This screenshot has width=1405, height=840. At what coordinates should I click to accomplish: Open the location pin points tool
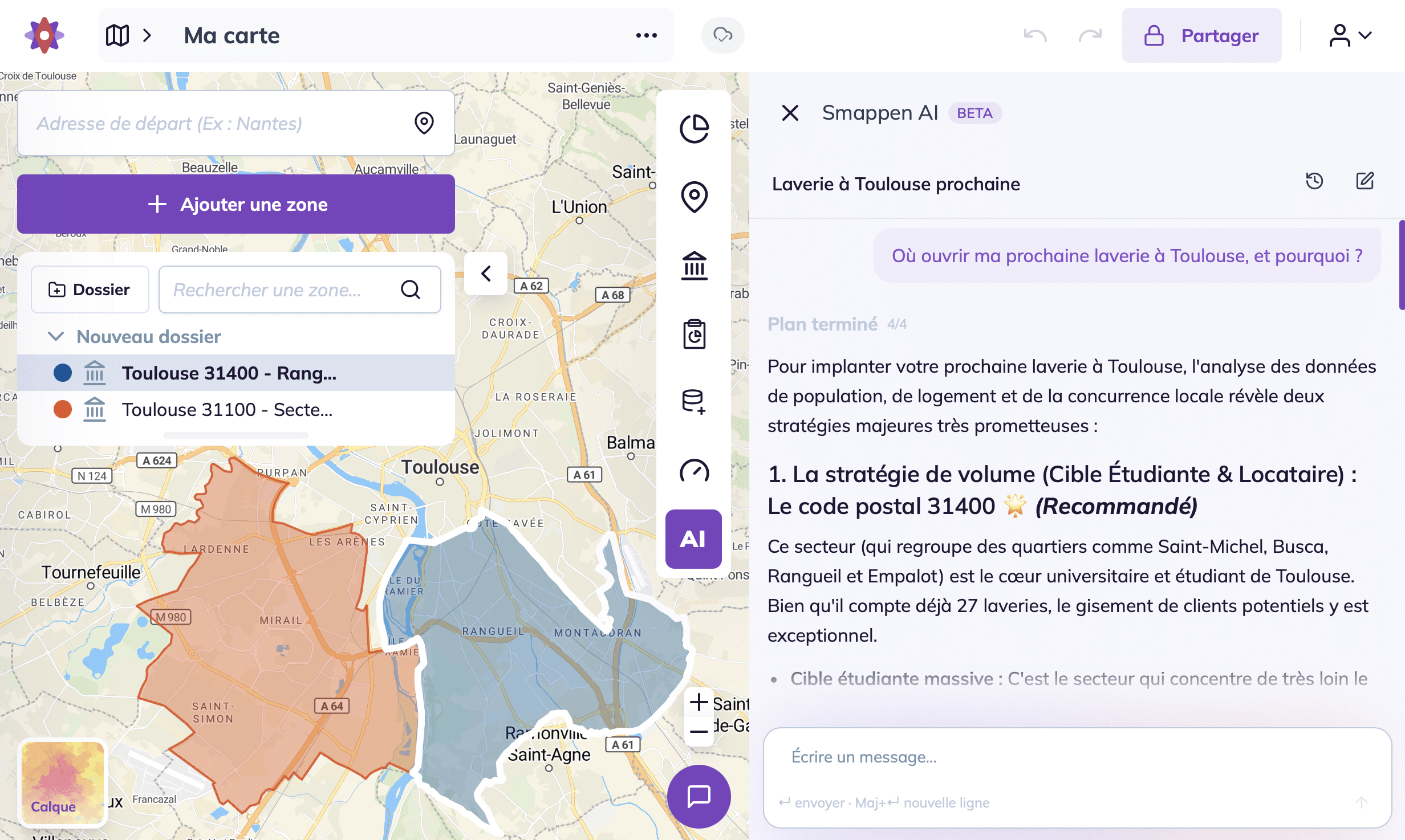pos(694,197)
